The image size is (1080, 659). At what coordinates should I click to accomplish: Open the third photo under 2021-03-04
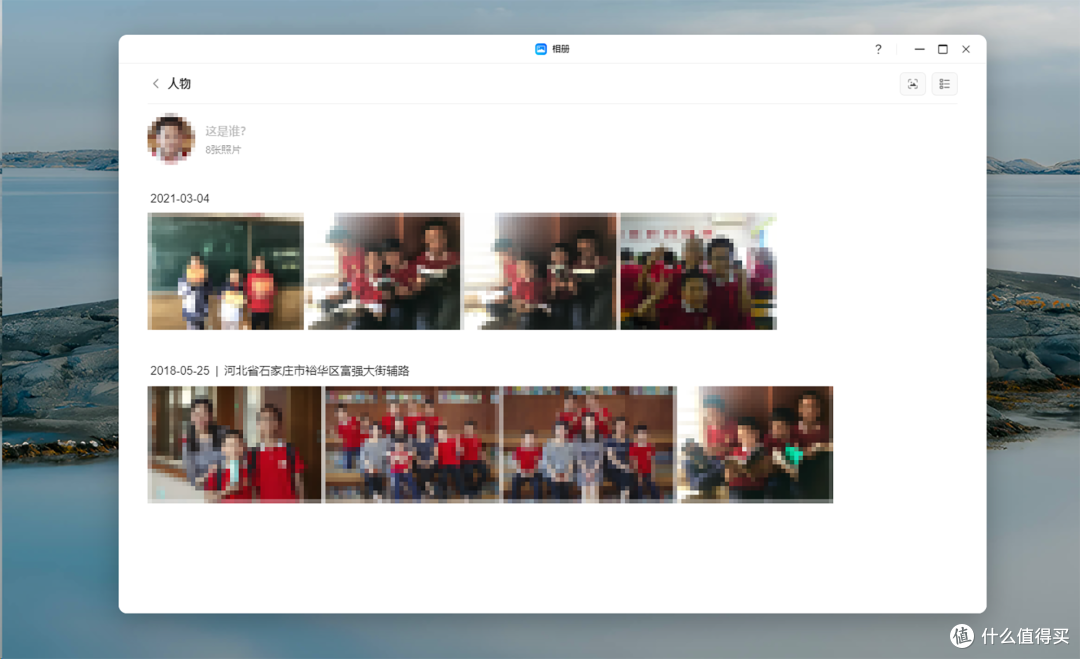pos(540,271)
